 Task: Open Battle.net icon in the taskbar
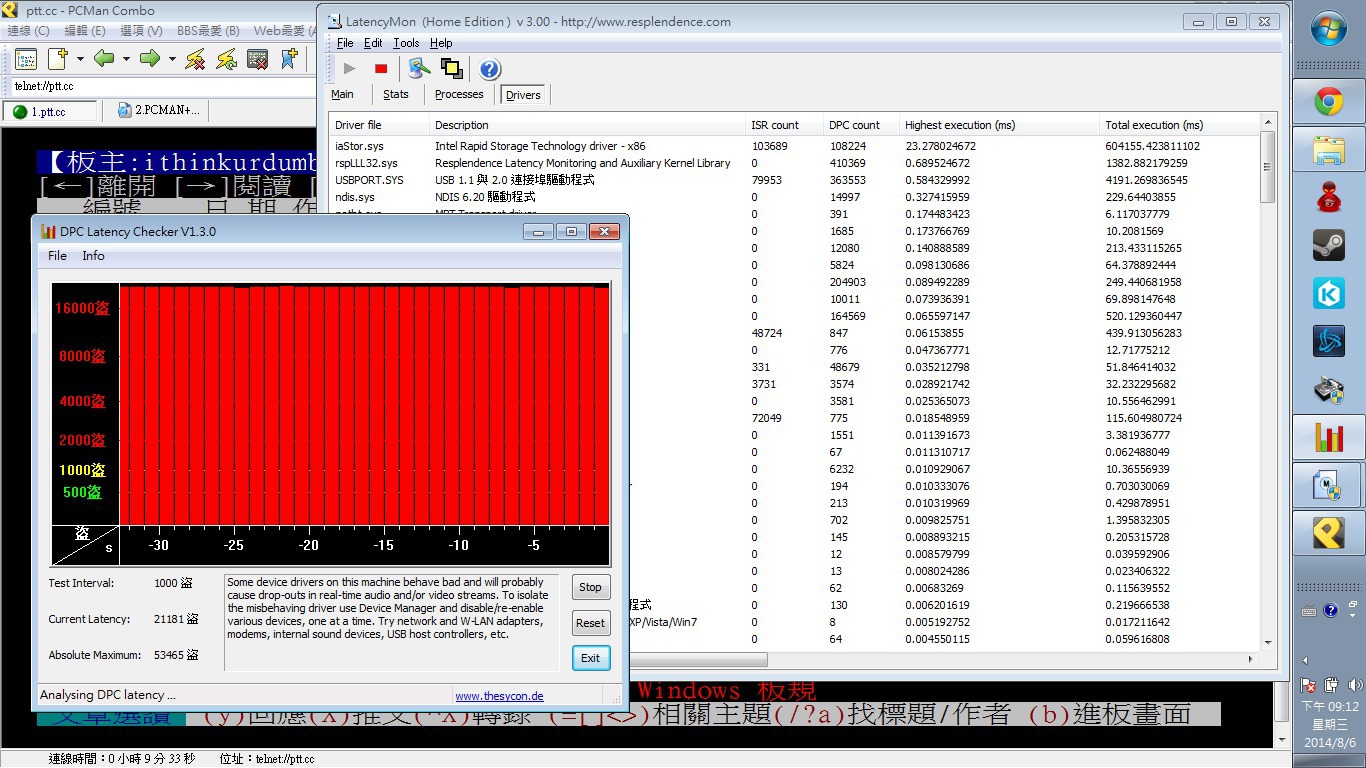click(1329, 341)
